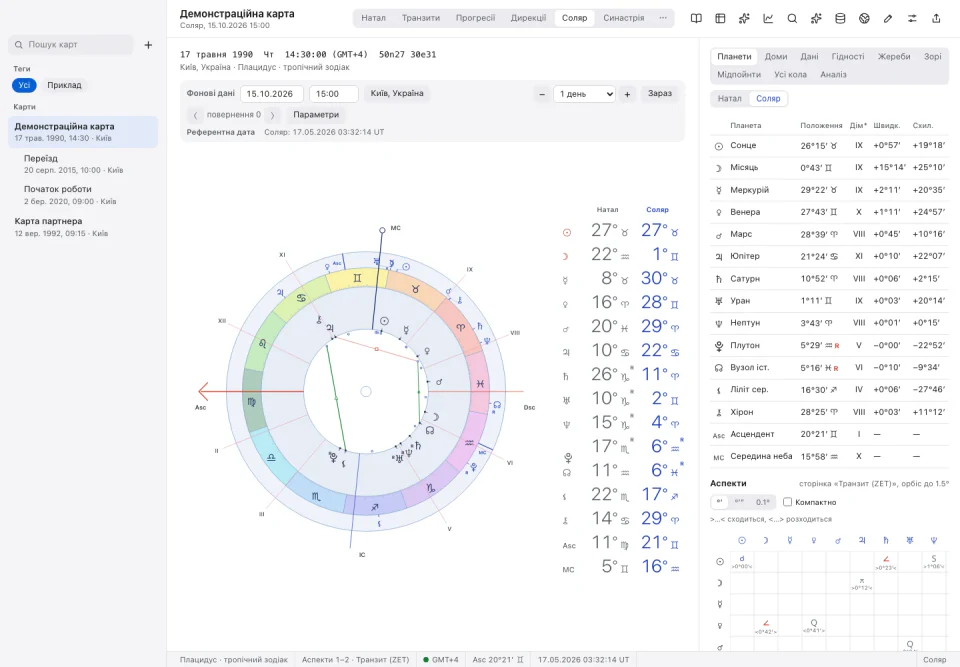
Task: Click the sparkles icon right of the magnifier
Action: click(x=816, y=18)
